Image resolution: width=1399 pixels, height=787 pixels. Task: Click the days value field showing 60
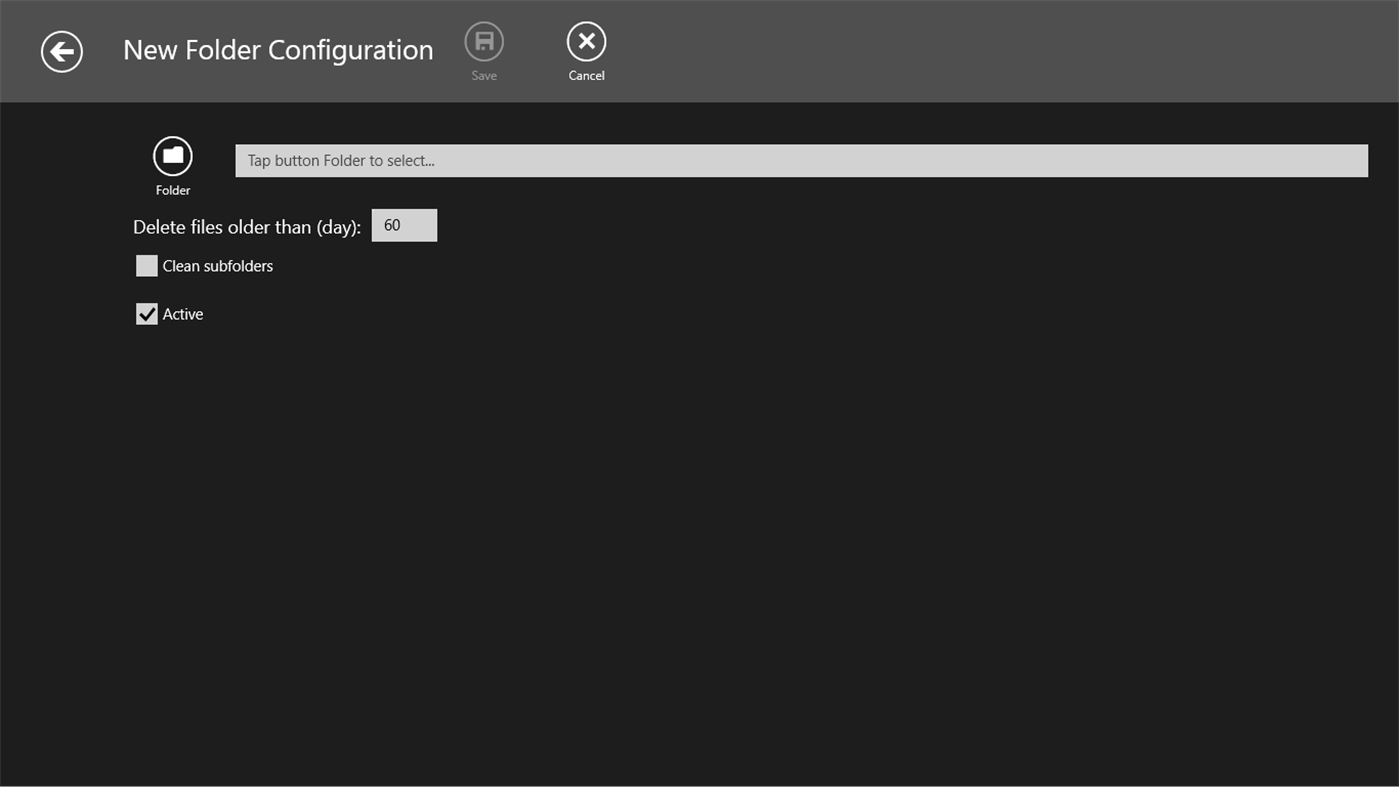point(404,225)
